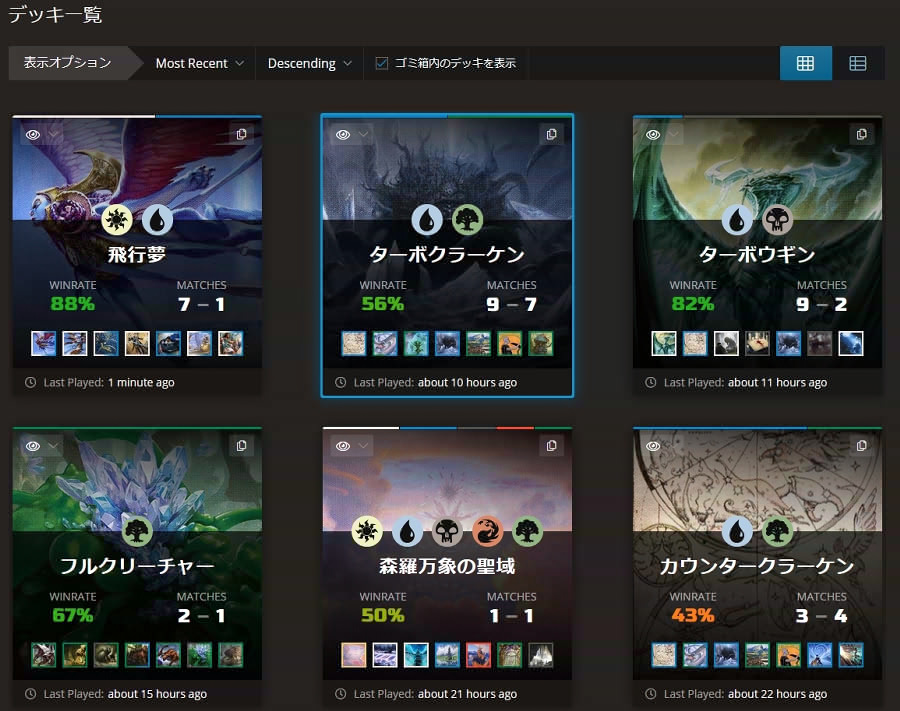900x711 pixels.
Task: Toggle visibility eye on フルクリーチャー deck
Action: click(33, 446)
